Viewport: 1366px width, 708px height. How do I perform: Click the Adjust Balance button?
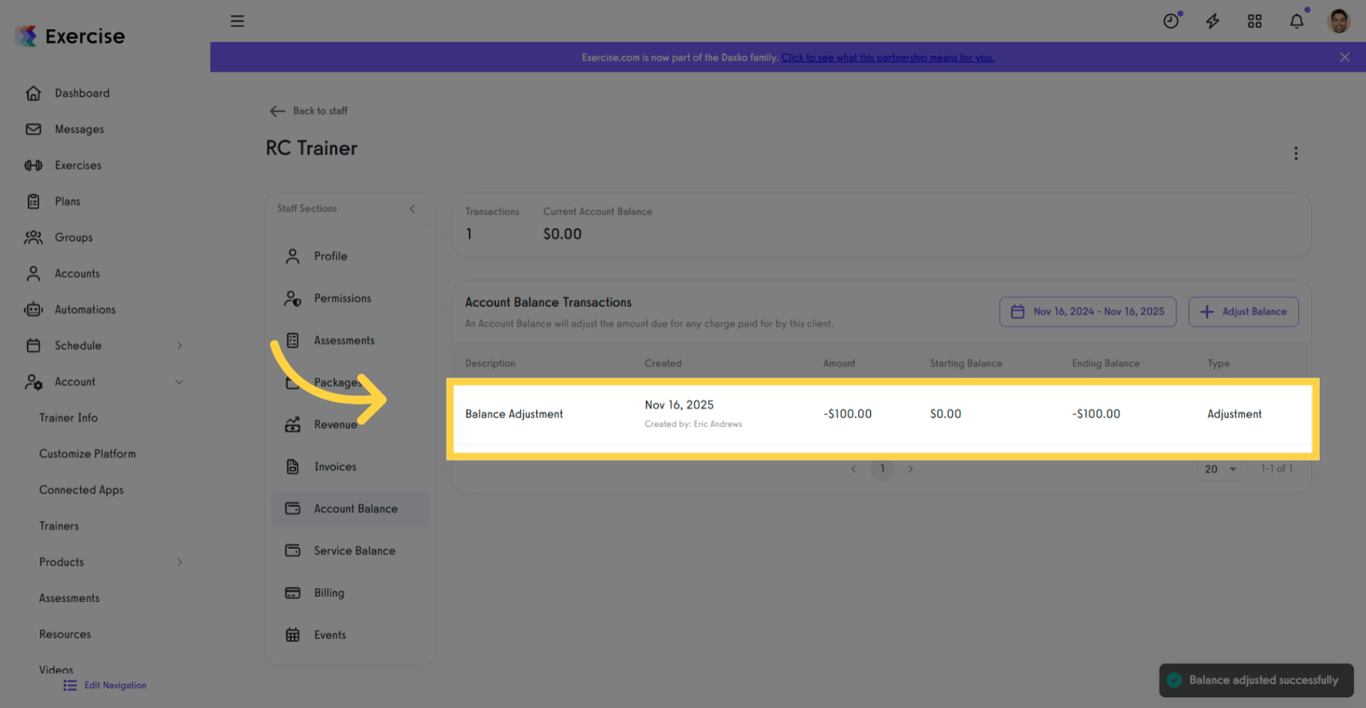tap(1243, 311)
